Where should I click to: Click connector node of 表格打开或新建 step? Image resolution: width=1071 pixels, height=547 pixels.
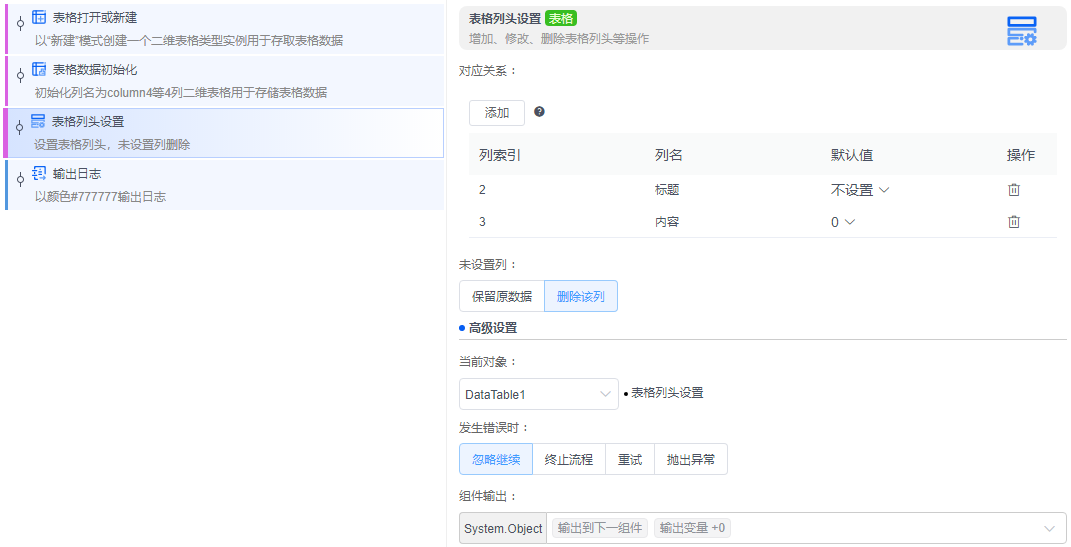pyautogui.click(x=20, y=24)
